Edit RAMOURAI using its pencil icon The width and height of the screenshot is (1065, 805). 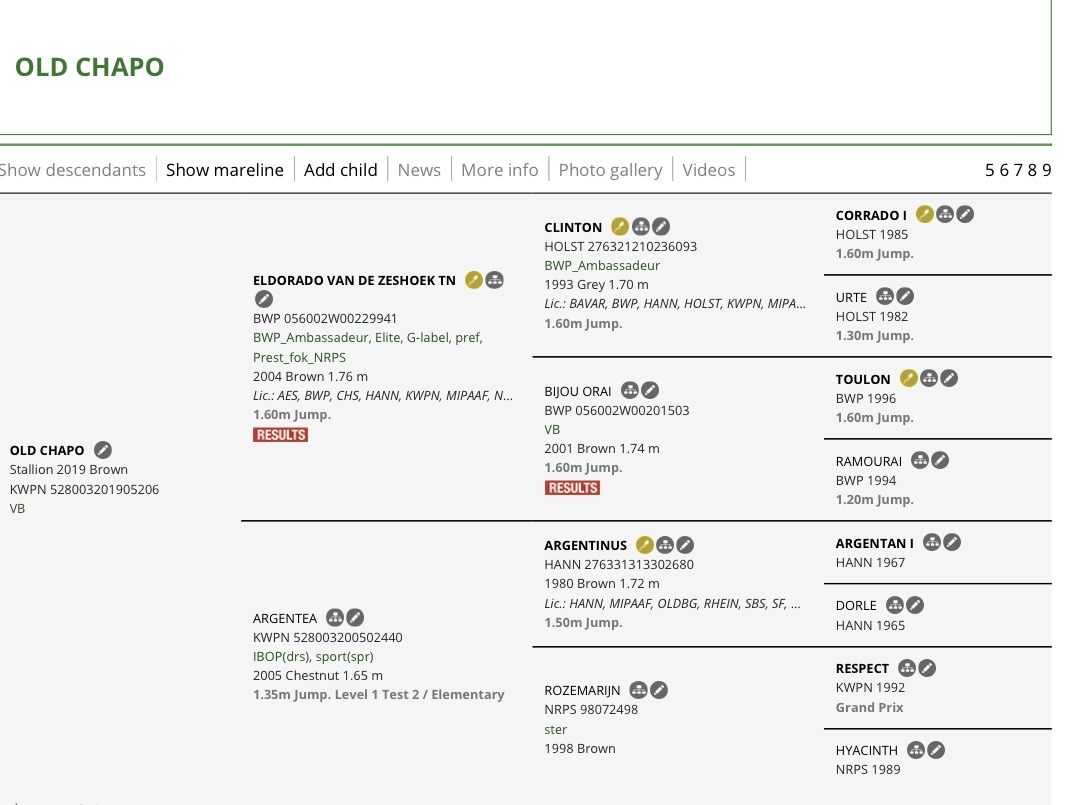[x=940, y=461]
